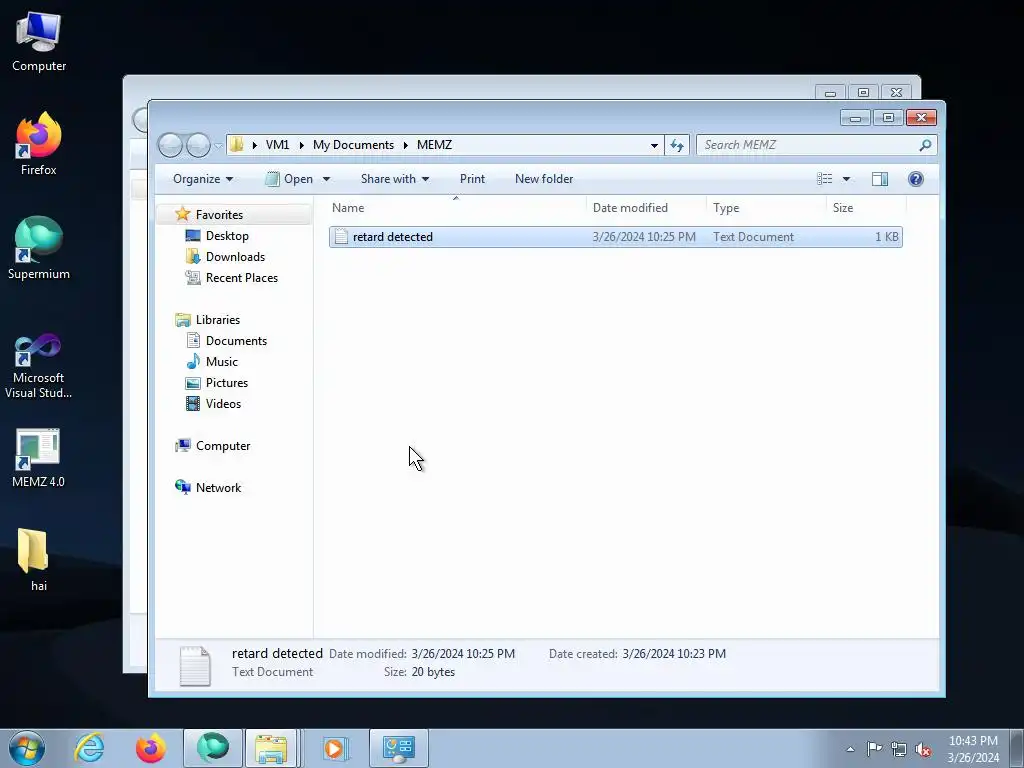Click the Open toolbar button
This screenshot has height=768, width=1024.
[289, 179]
